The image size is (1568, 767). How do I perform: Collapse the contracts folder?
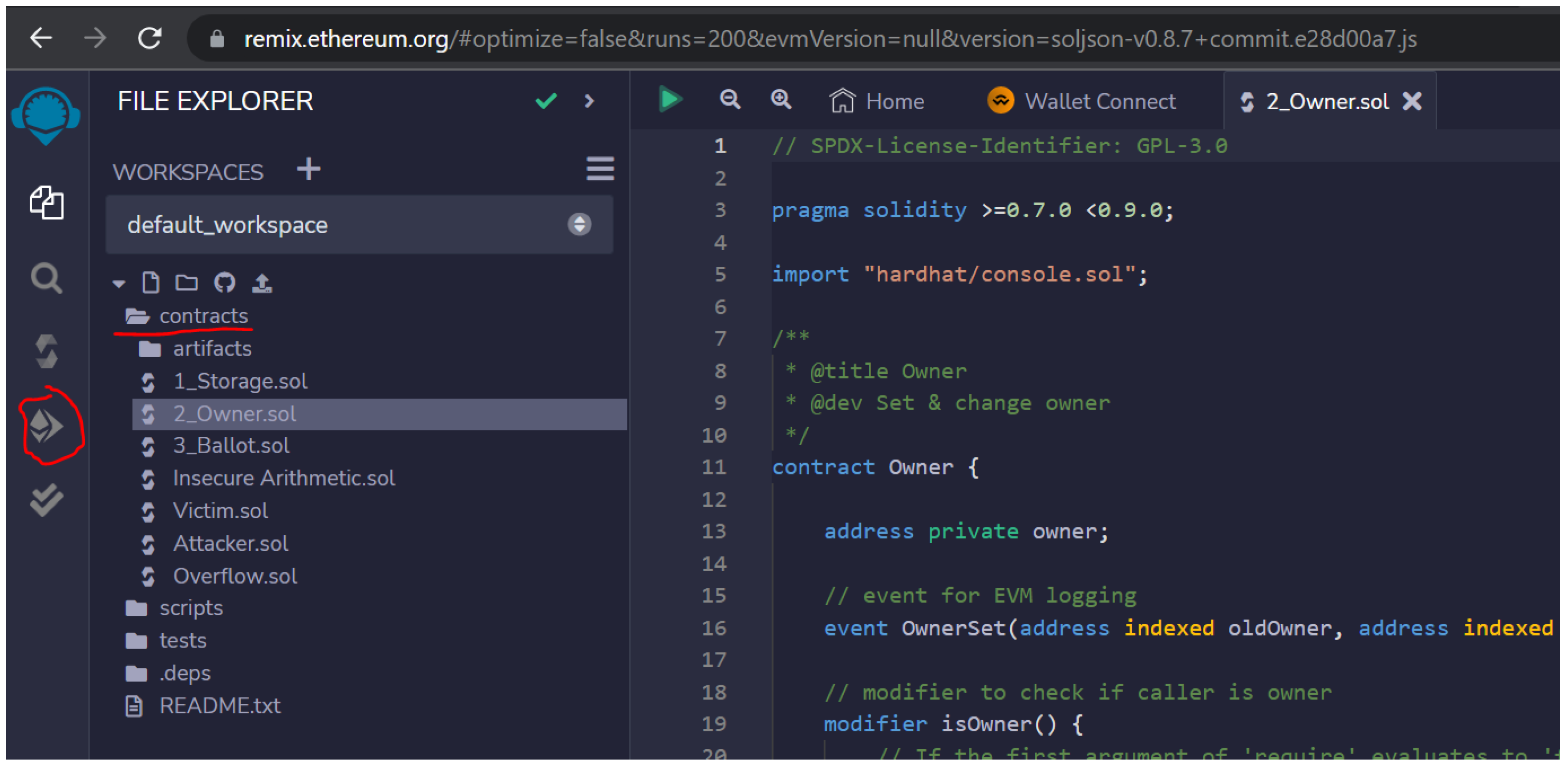[x=203, y=316]
